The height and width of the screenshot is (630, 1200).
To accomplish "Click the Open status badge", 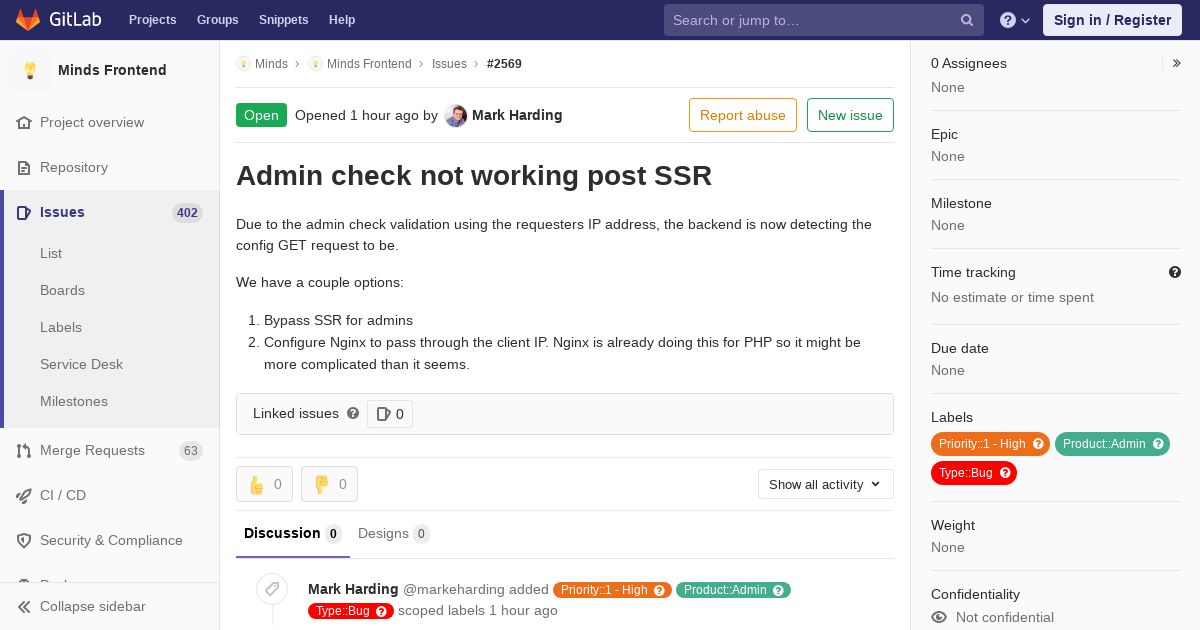I will [x=261, y=115].
